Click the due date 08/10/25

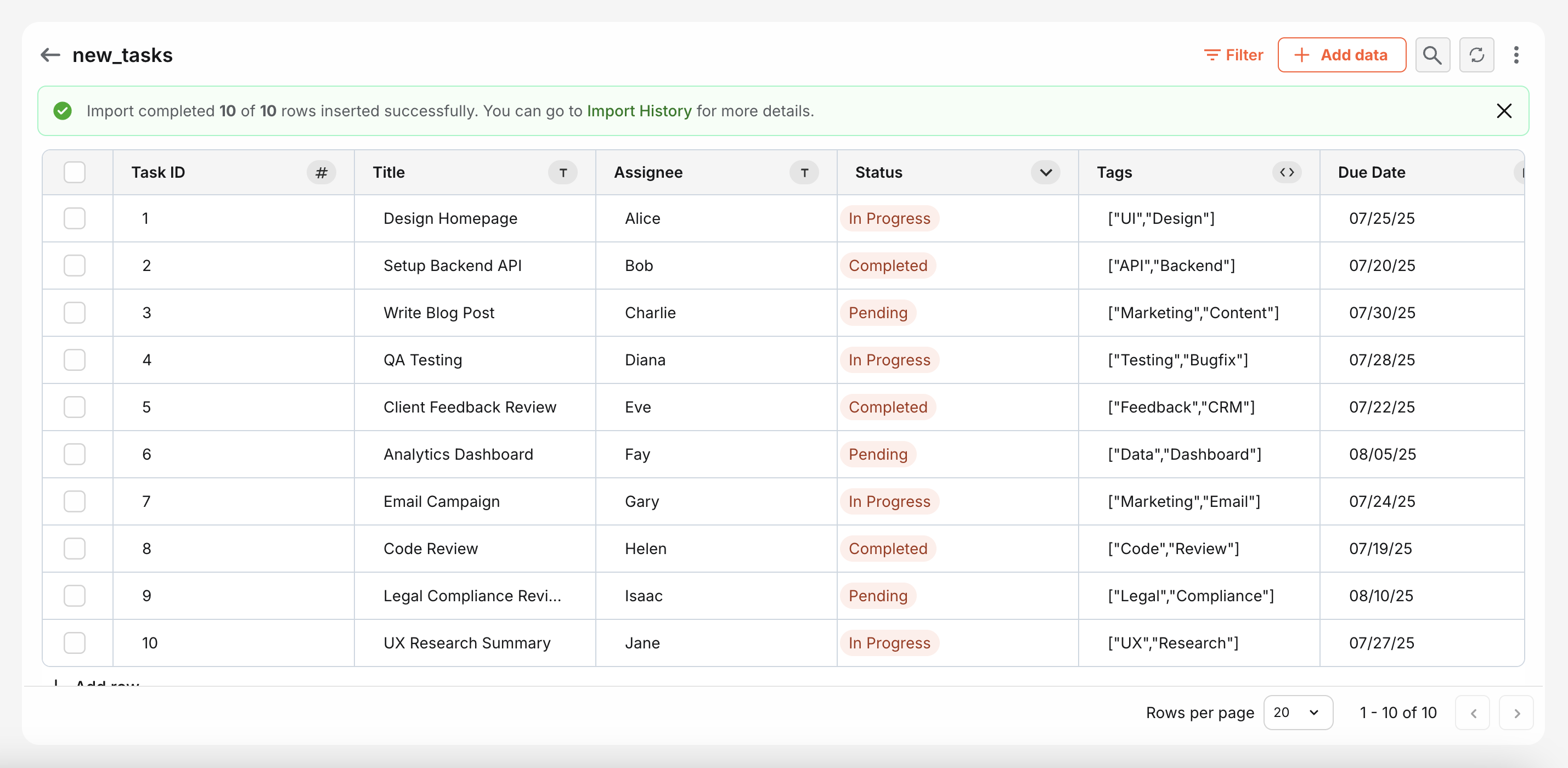(1422, 596)
